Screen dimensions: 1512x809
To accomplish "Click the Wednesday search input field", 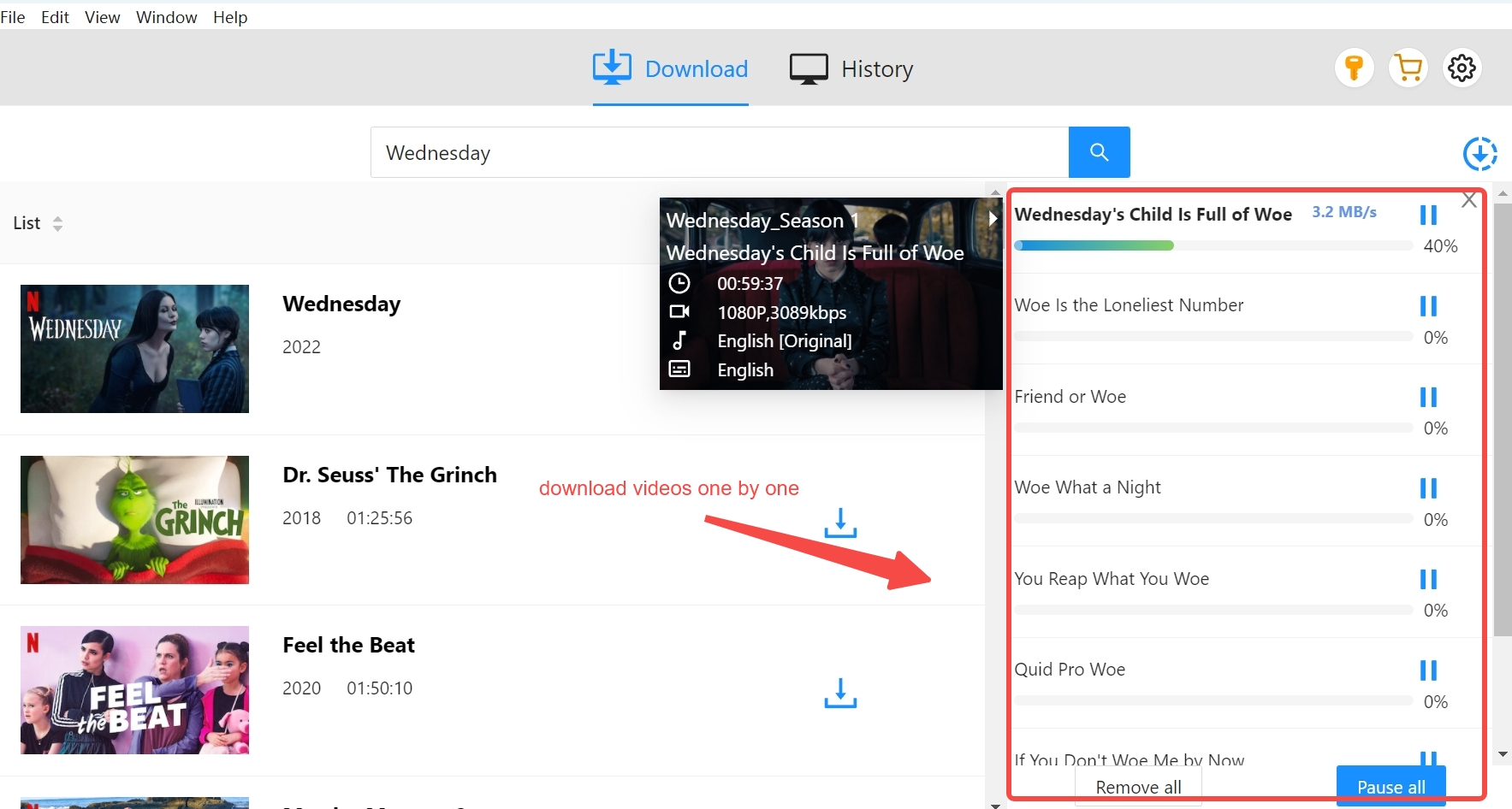I will click(720, 152).
